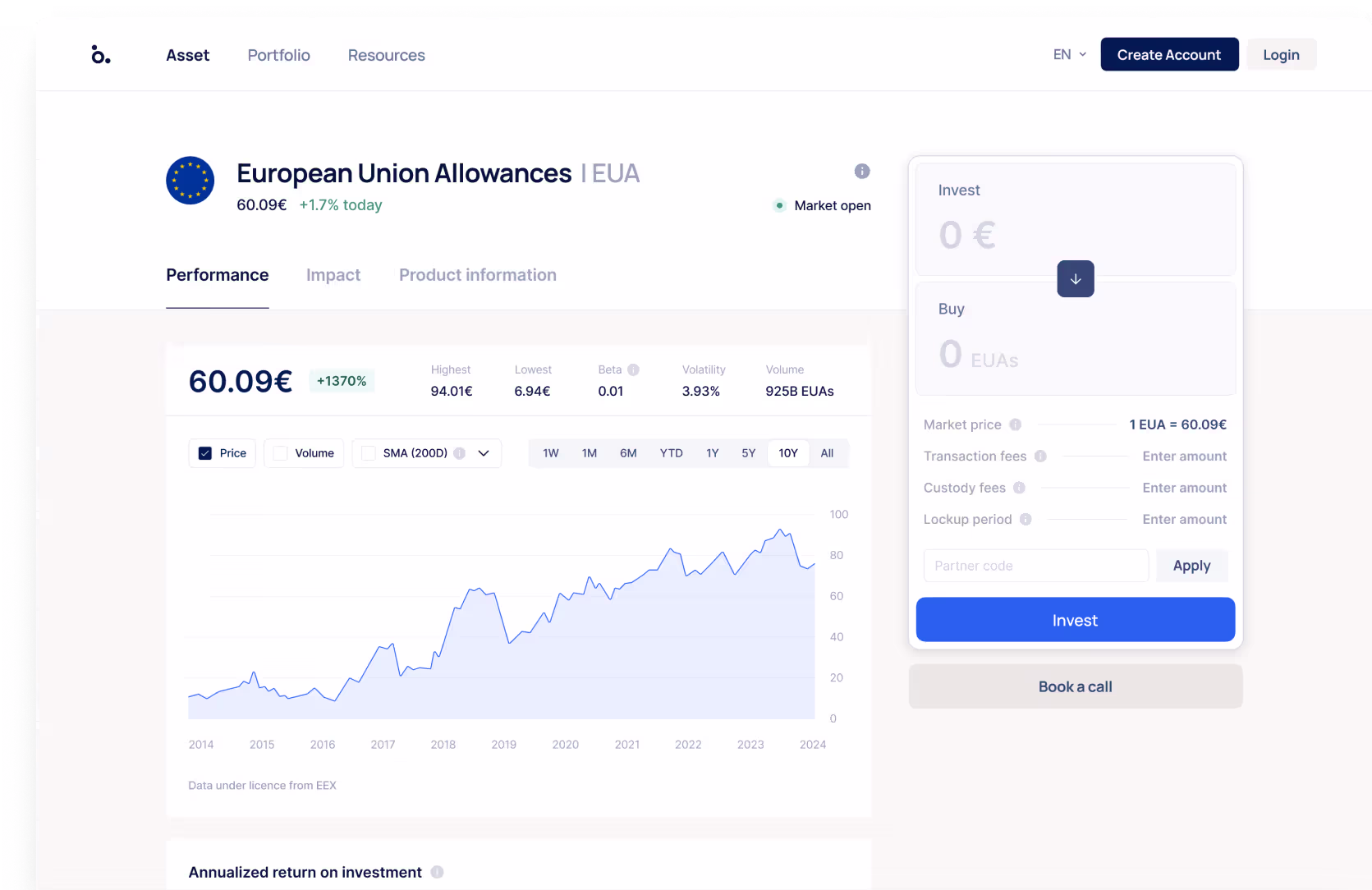This screenshot has width=1372, height=890.
Task: Expand the SMA dropdown chevron
Action: click(x=484, y=453)
